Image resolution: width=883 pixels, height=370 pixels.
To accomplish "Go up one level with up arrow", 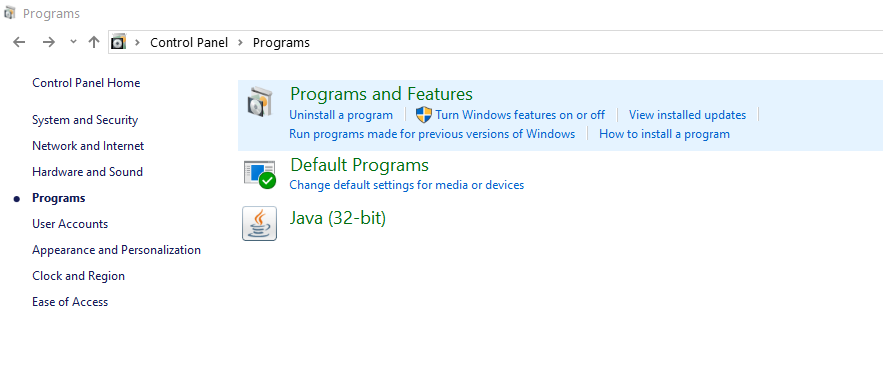I will 94,42.
